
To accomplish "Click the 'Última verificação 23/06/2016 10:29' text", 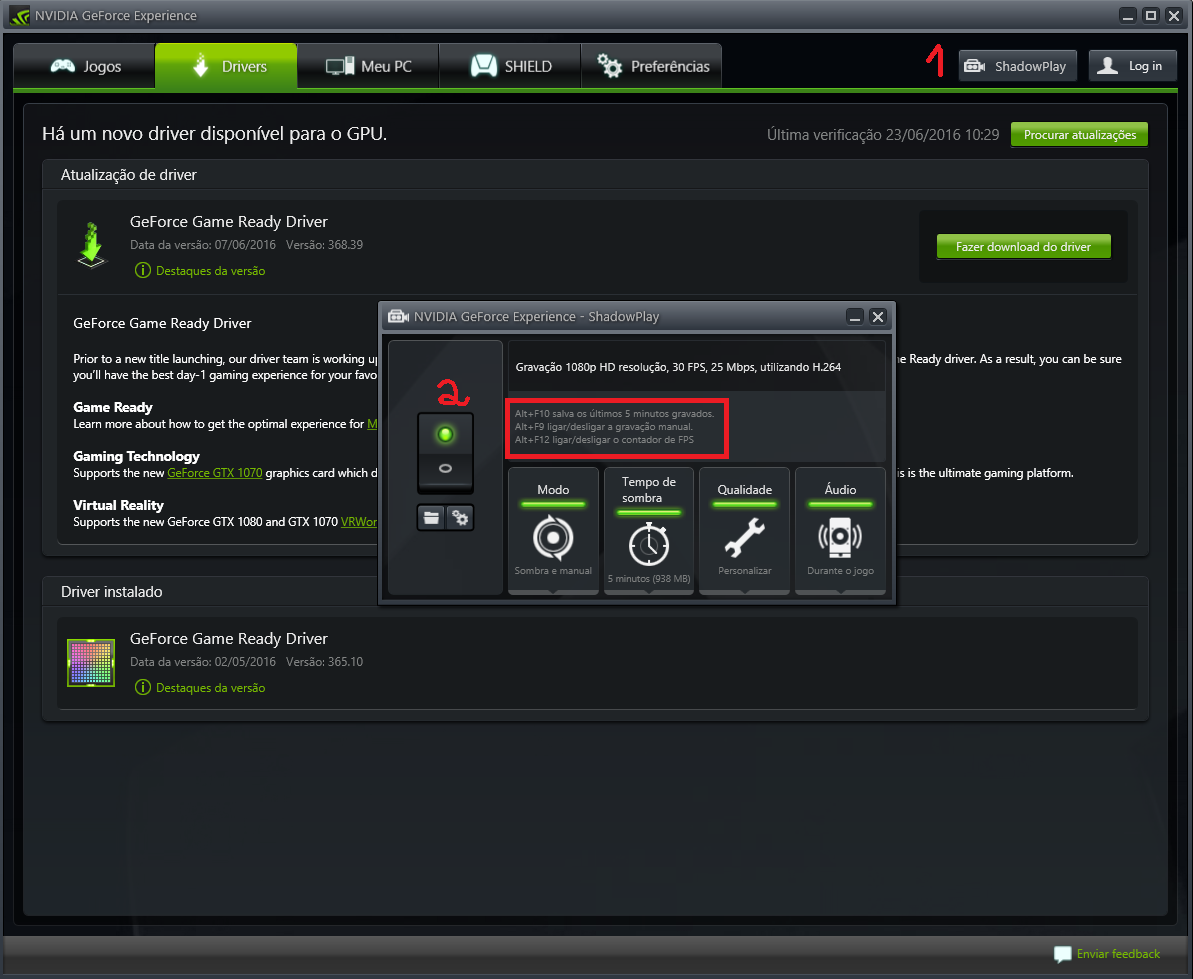I will click(x=883, y=135).
